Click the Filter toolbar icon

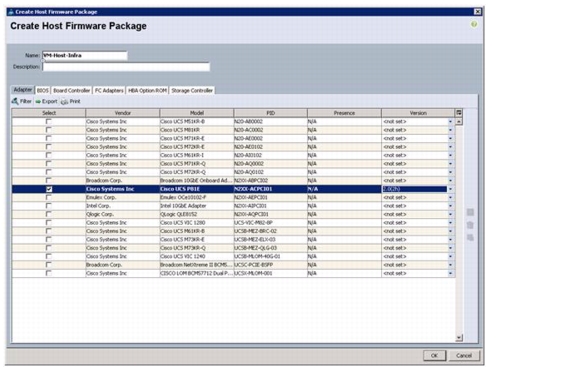(x=15, y=101)
